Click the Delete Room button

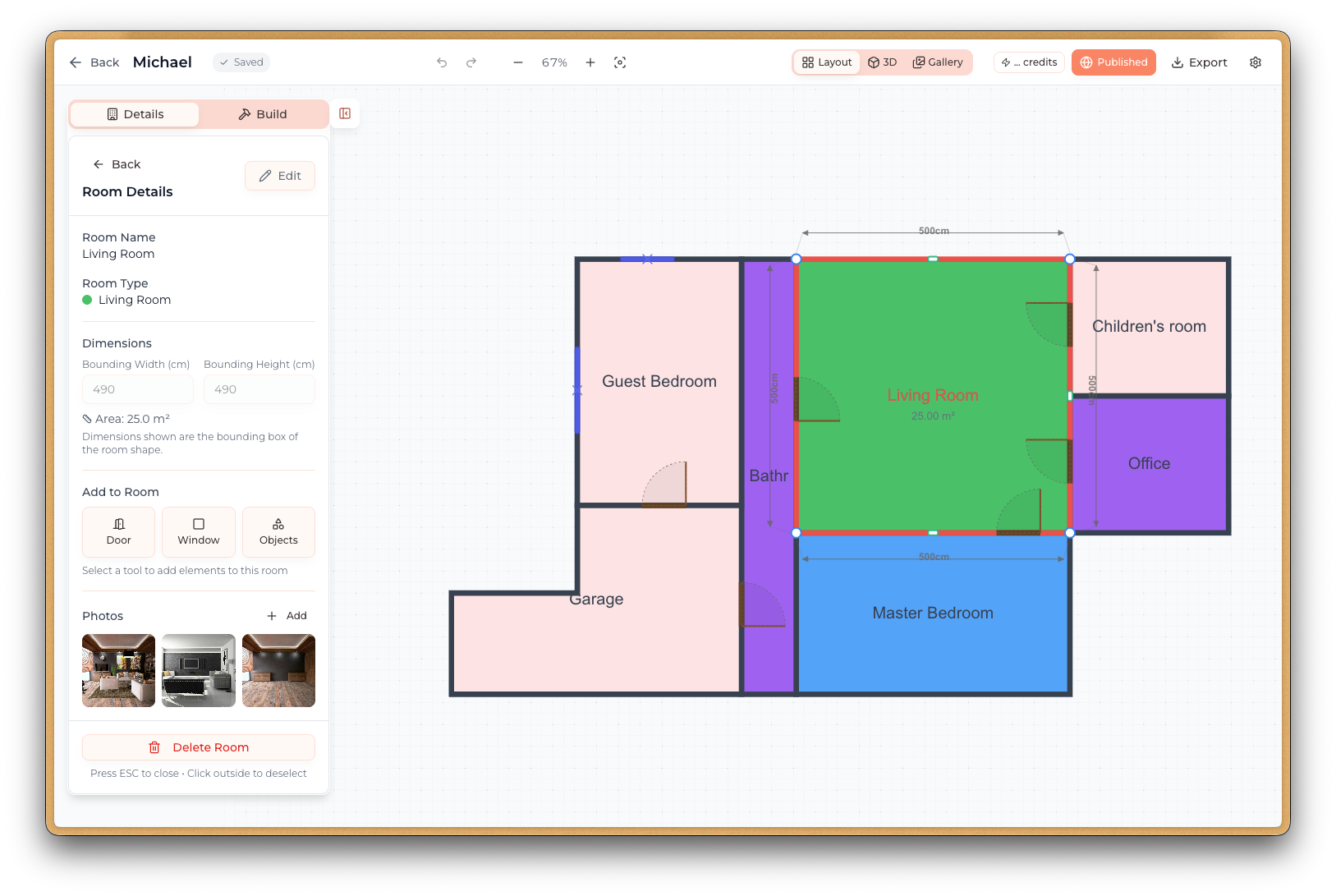198,747
